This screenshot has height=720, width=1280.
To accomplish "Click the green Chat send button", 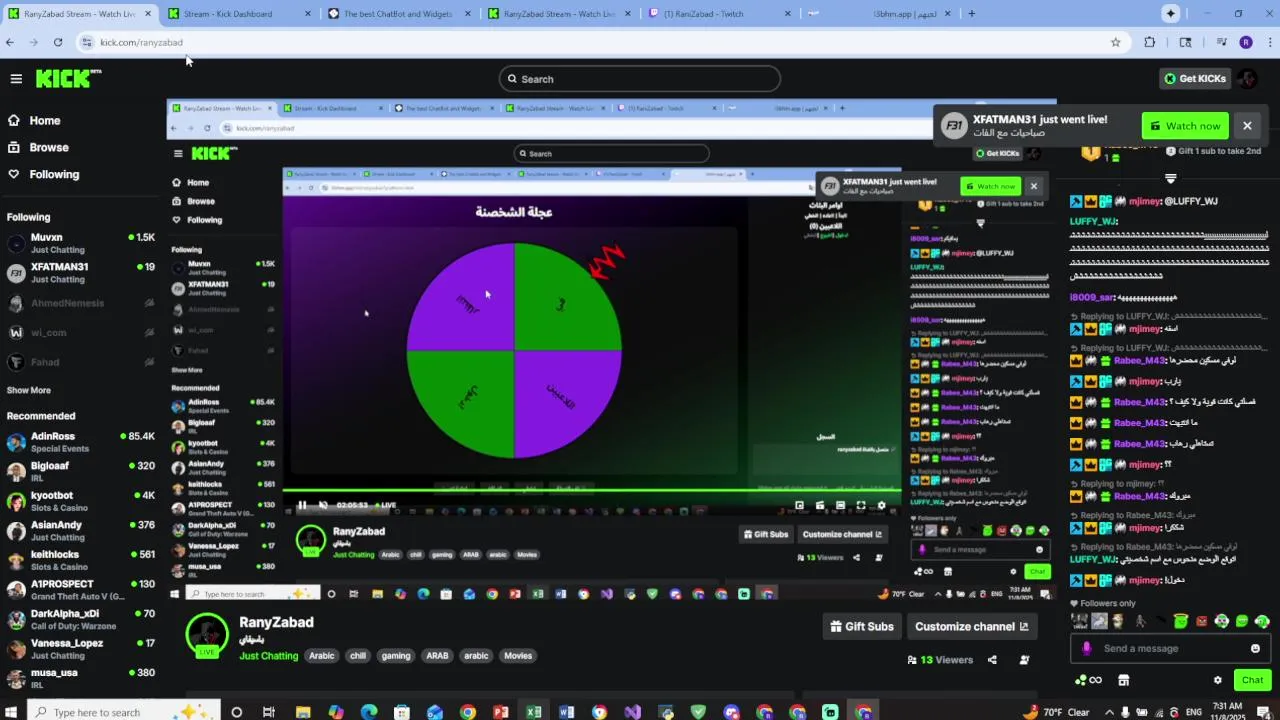I will [1253, 680].
